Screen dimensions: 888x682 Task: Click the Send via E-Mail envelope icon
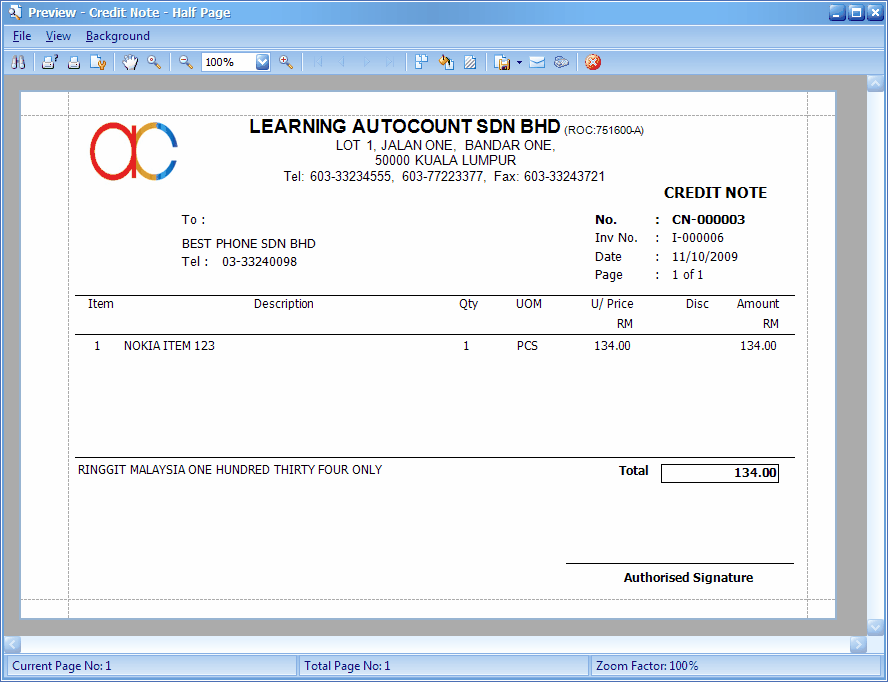point(537,62)
